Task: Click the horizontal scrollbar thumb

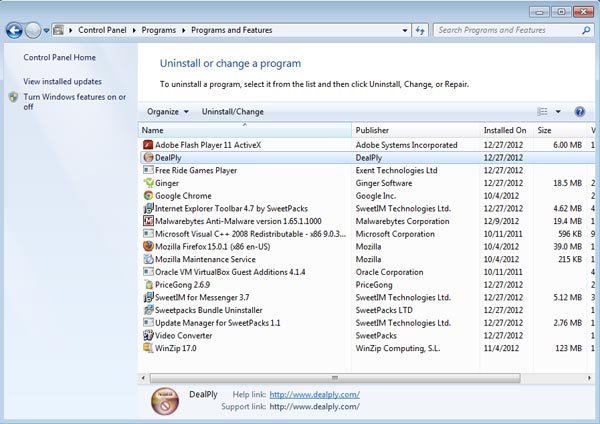Action: (x=335, y=378)
